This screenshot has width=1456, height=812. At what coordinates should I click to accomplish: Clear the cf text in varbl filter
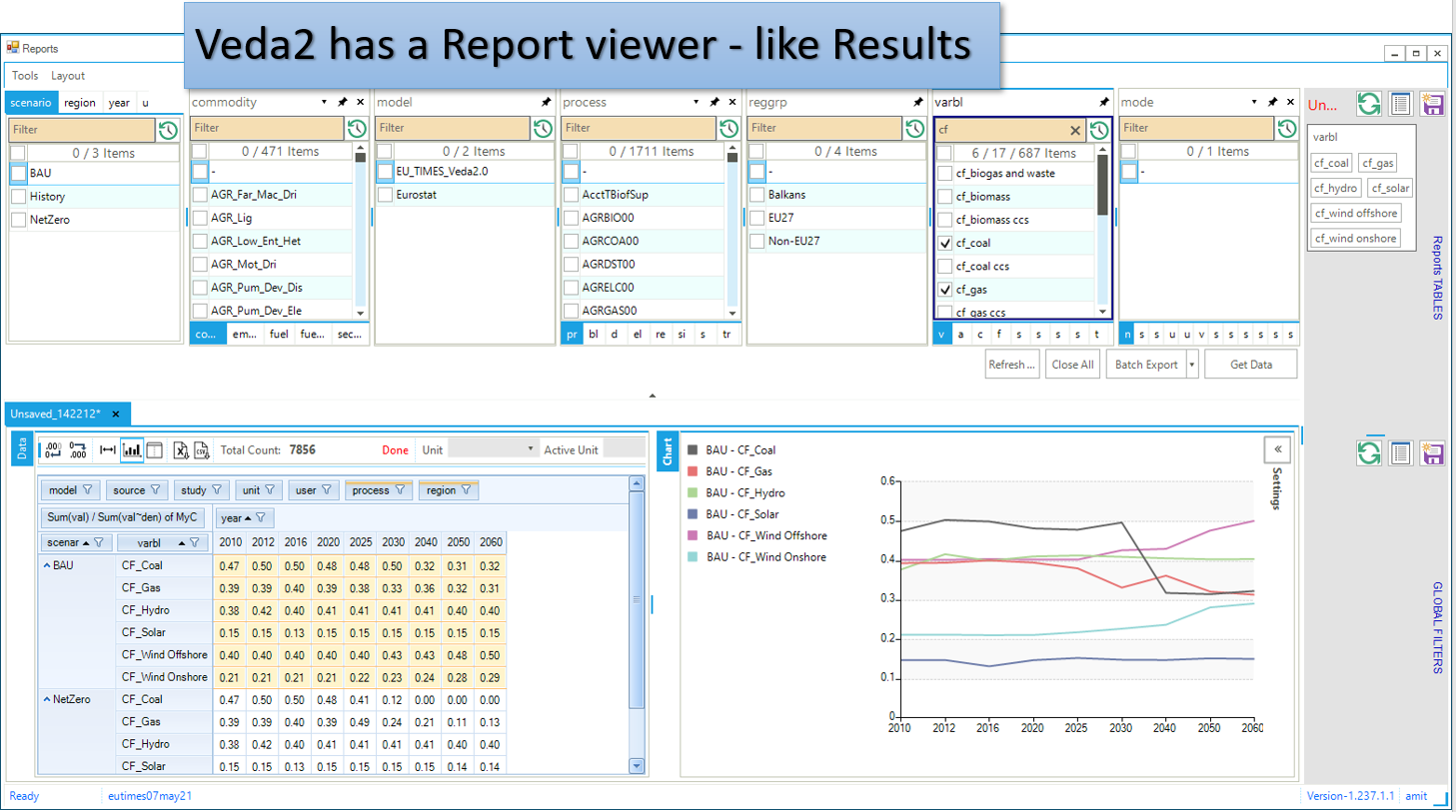pyautogui.click(x=1075, y=130)
